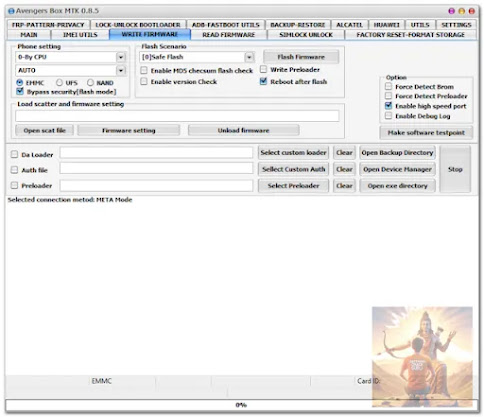
Task: Open the ADB-FASTBOOT UTILS tab
Action: 225,25
